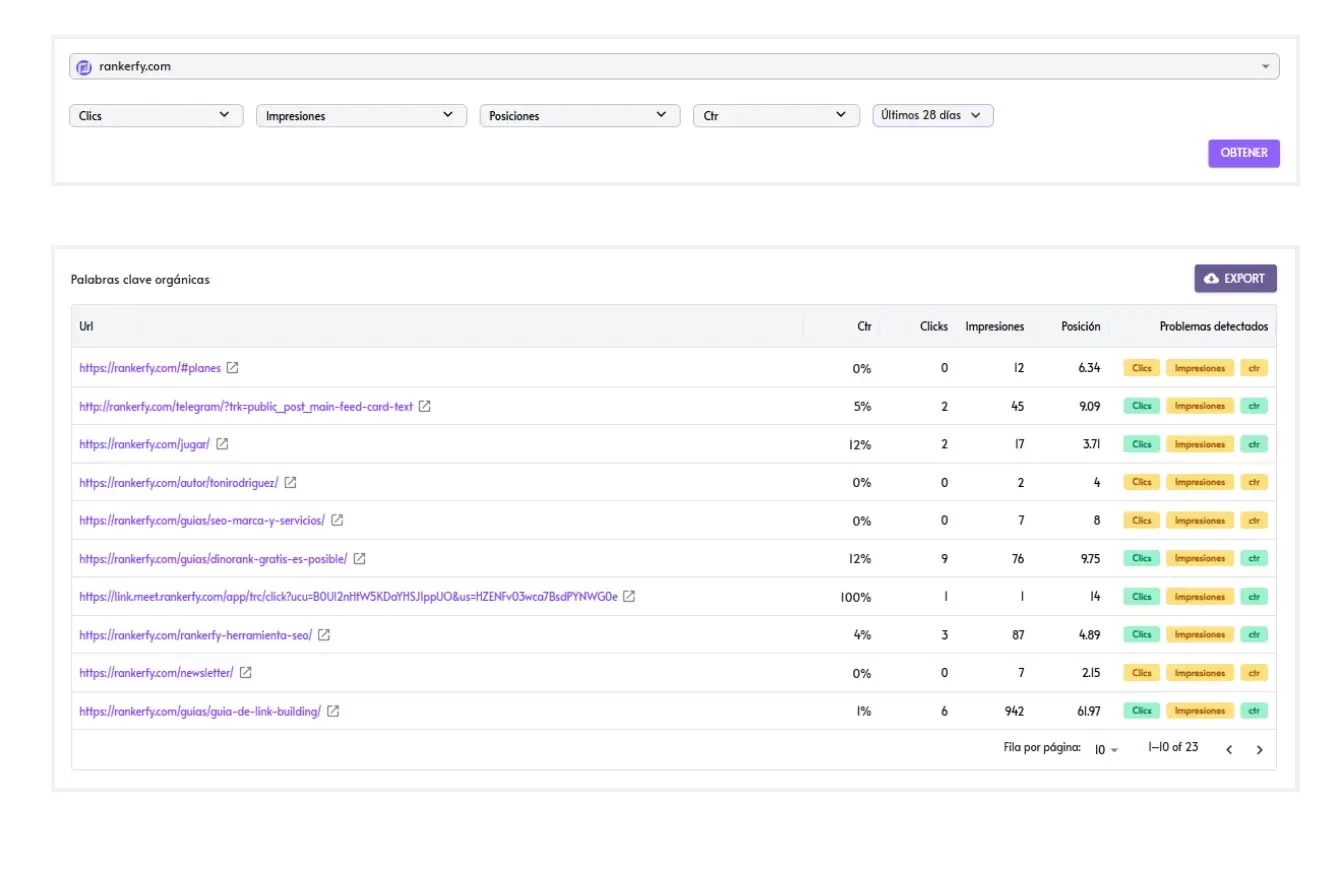Open the Clics filter dropdown
Image resolution: width=1340 pixels, height=870 pixels.
coord(156,116)
